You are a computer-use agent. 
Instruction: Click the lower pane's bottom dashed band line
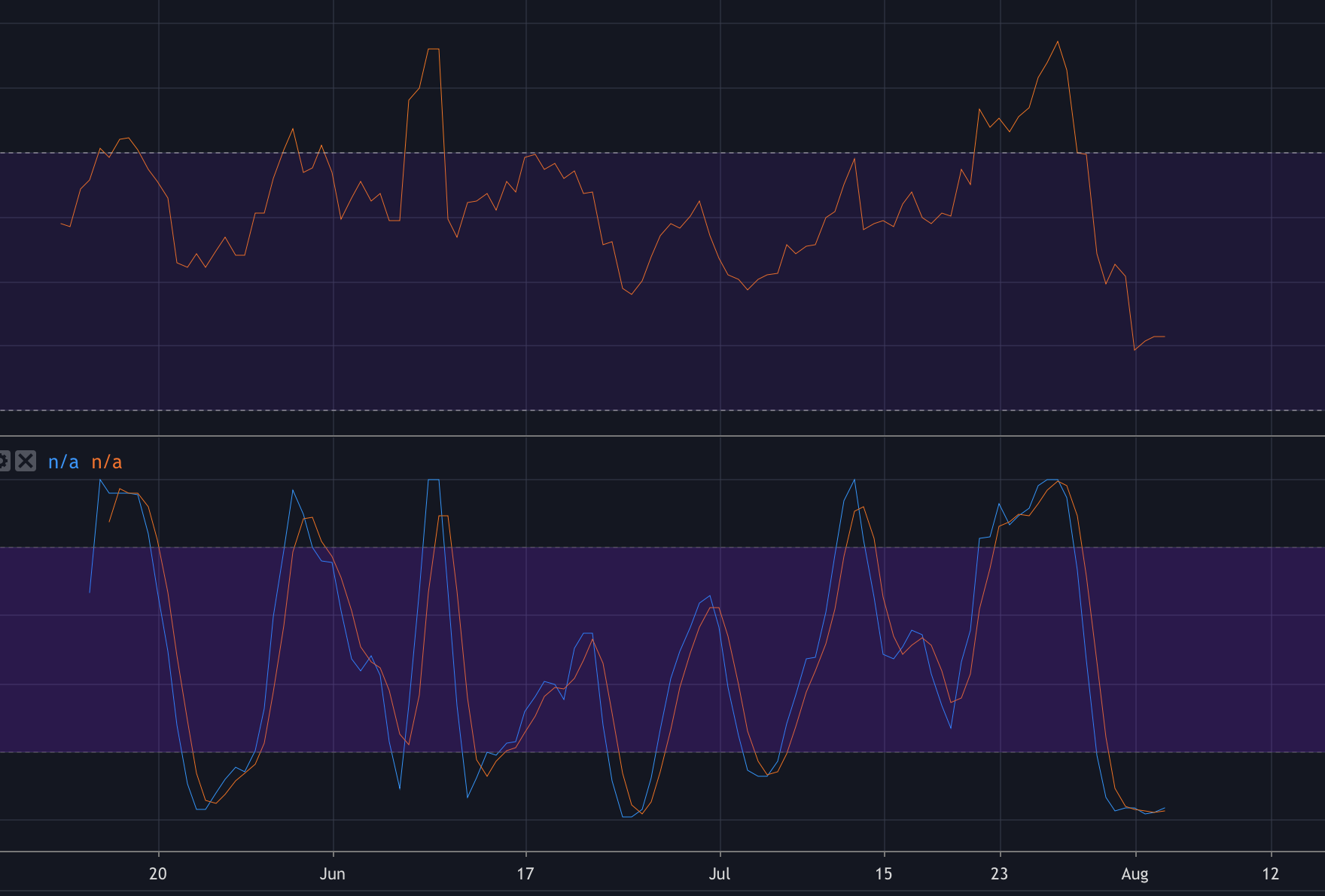(662, 752)
